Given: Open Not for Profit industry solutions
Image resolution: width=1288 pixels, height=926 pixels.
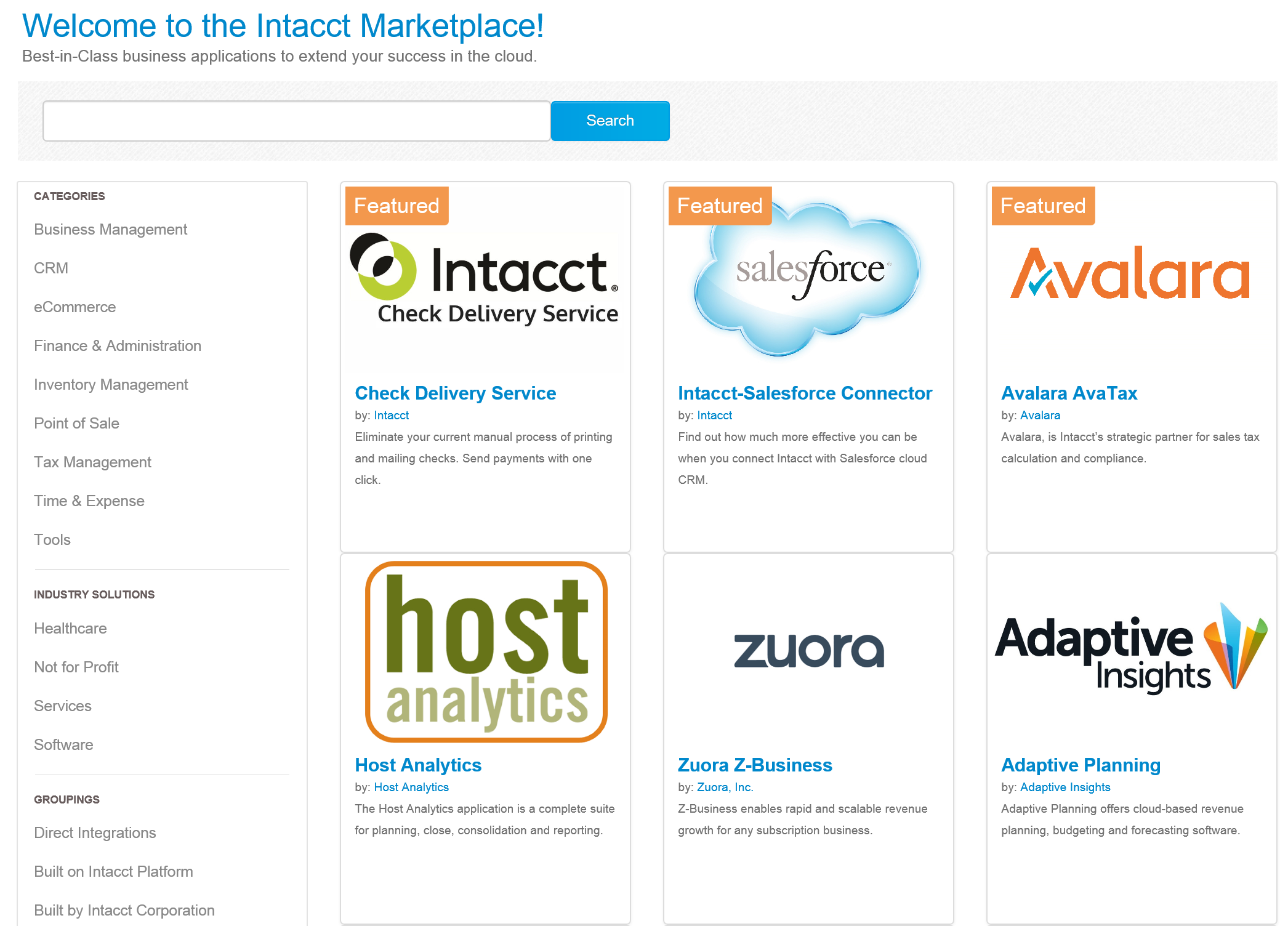Looking at the screenshot, I should tap(76, 667).
